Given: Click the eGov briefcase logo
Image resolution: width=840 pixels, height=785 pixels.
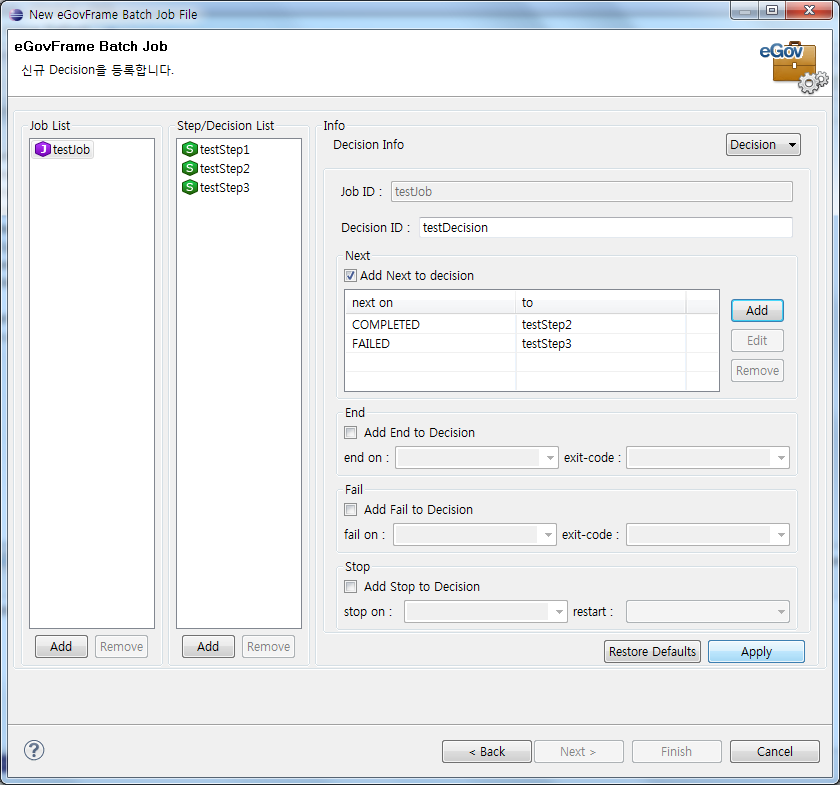Looking at the screenshot, I should 793,68.
